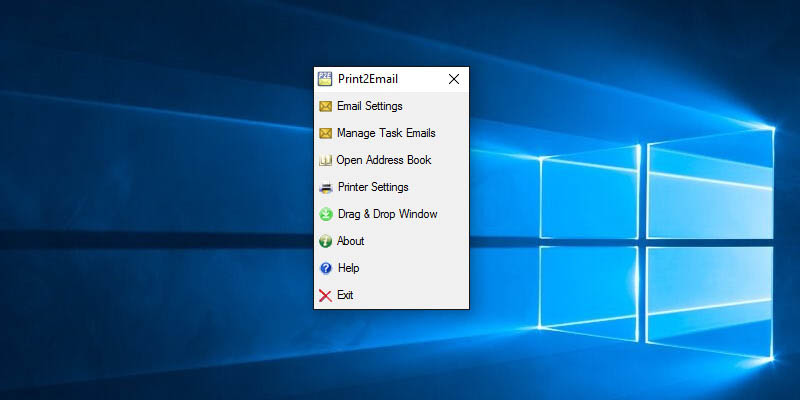Show the Drag & Drop Window

click(x=387, y=214)
